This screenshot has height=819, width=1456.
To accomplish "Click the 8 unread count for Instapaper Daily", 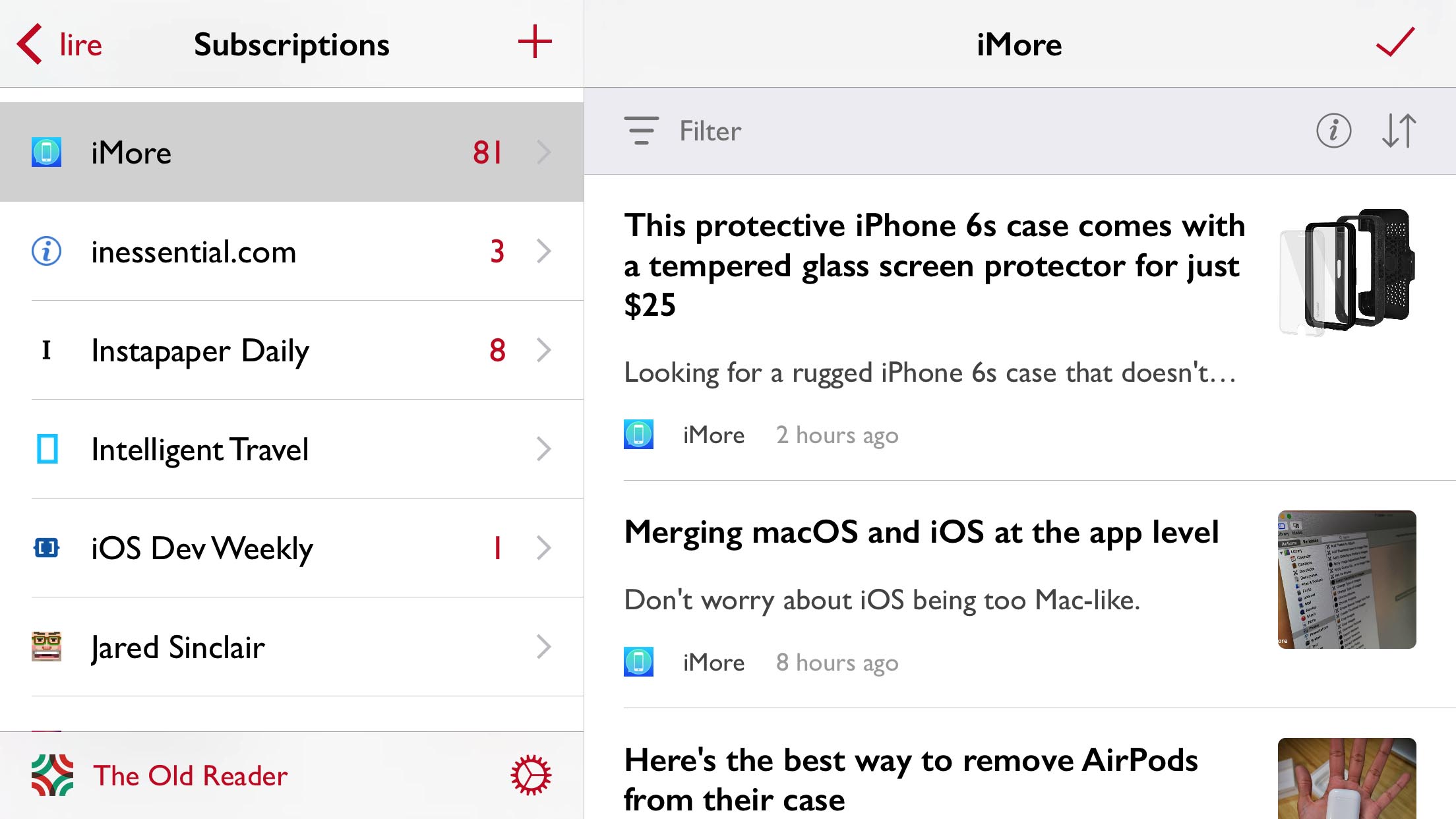I will 497,350.
